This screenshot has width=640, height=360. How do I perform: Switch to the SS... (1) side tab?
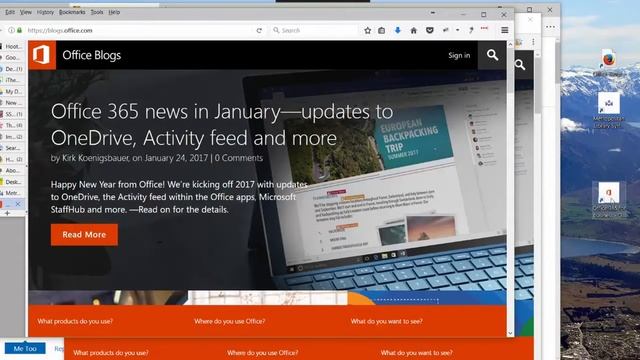[12, 114]
